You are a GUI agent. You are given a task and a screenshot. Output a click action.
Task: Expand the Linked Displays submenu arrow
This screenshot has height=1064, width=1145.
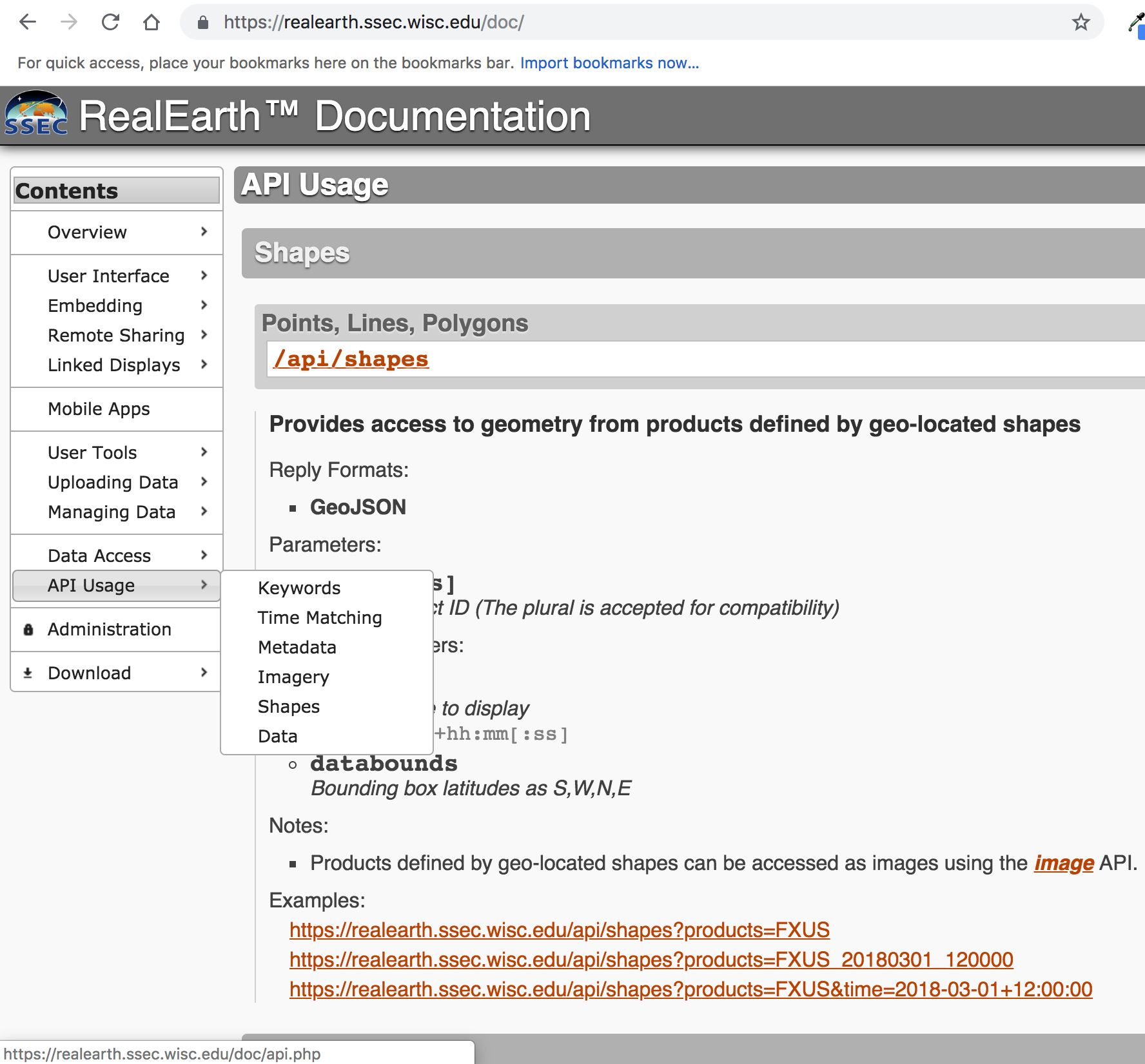pos(204,364)
